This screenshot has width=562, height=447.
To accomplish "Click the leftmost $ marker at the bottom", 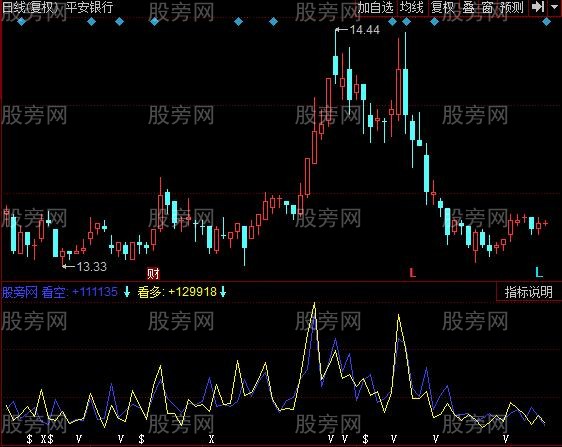I will tap(30, 439).
